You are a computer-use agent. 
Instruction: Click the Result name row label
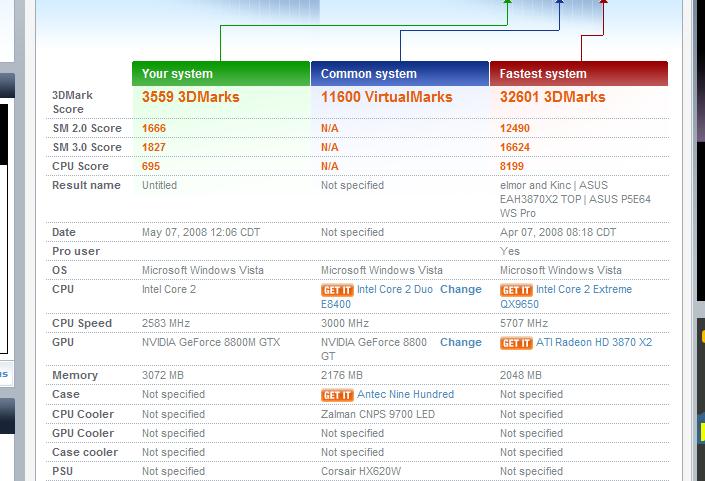[x=86, y=185]
